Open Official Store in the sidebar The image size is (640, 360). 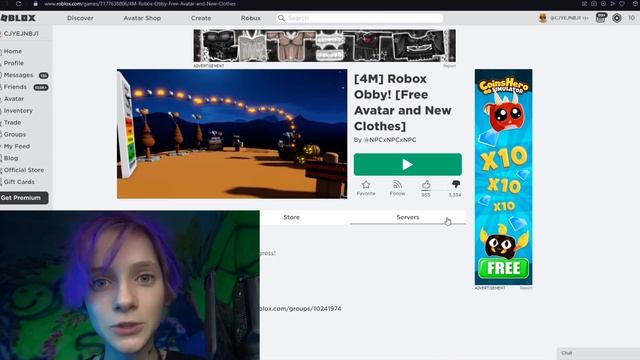(24, 170)
